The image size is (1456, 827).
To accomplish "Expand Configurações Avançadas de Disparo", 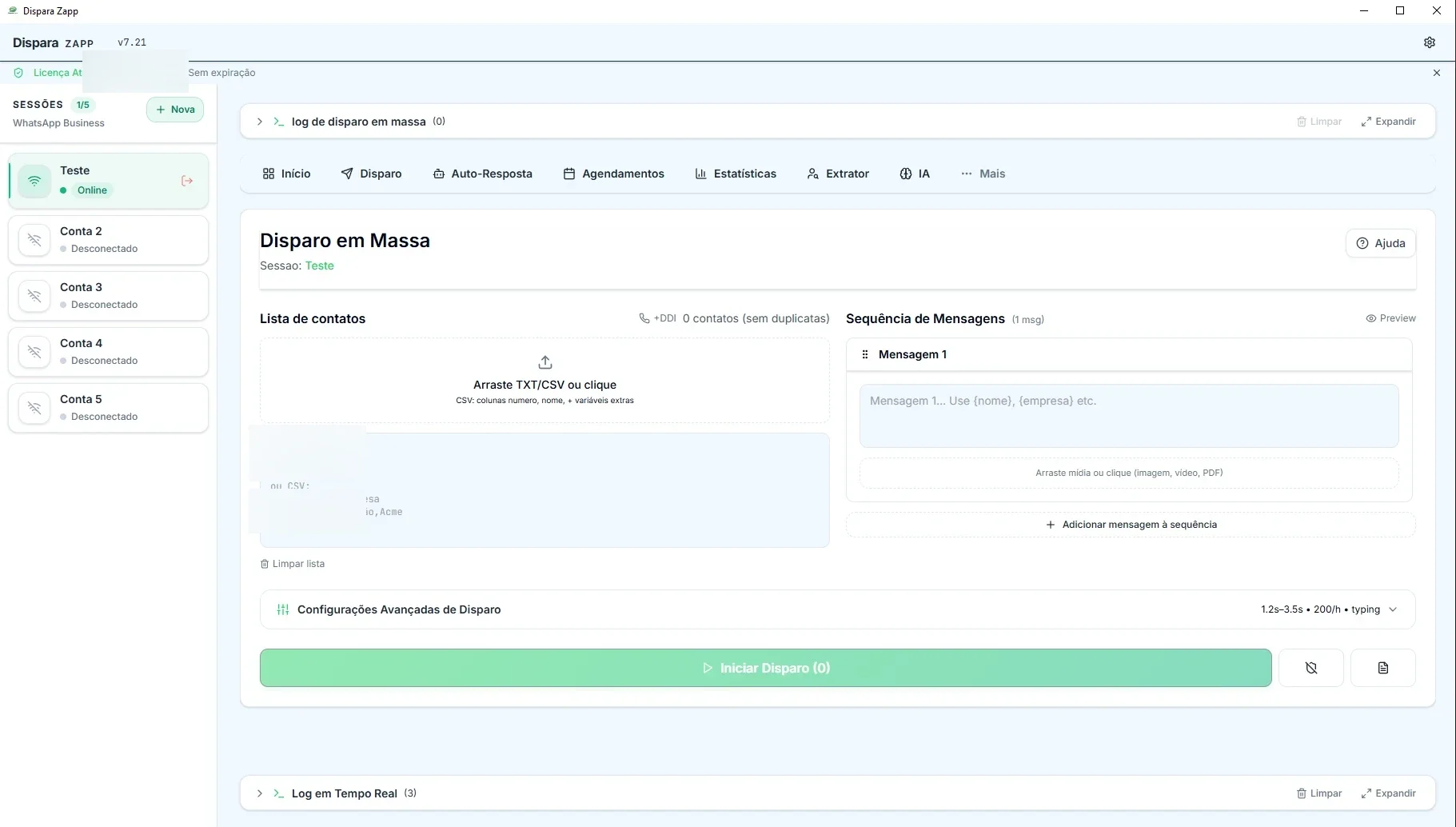I will point(838,609).
